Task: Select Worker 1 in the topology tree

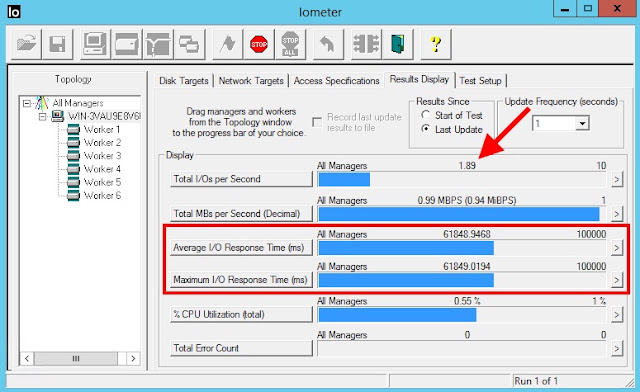Action: point(102,130)
